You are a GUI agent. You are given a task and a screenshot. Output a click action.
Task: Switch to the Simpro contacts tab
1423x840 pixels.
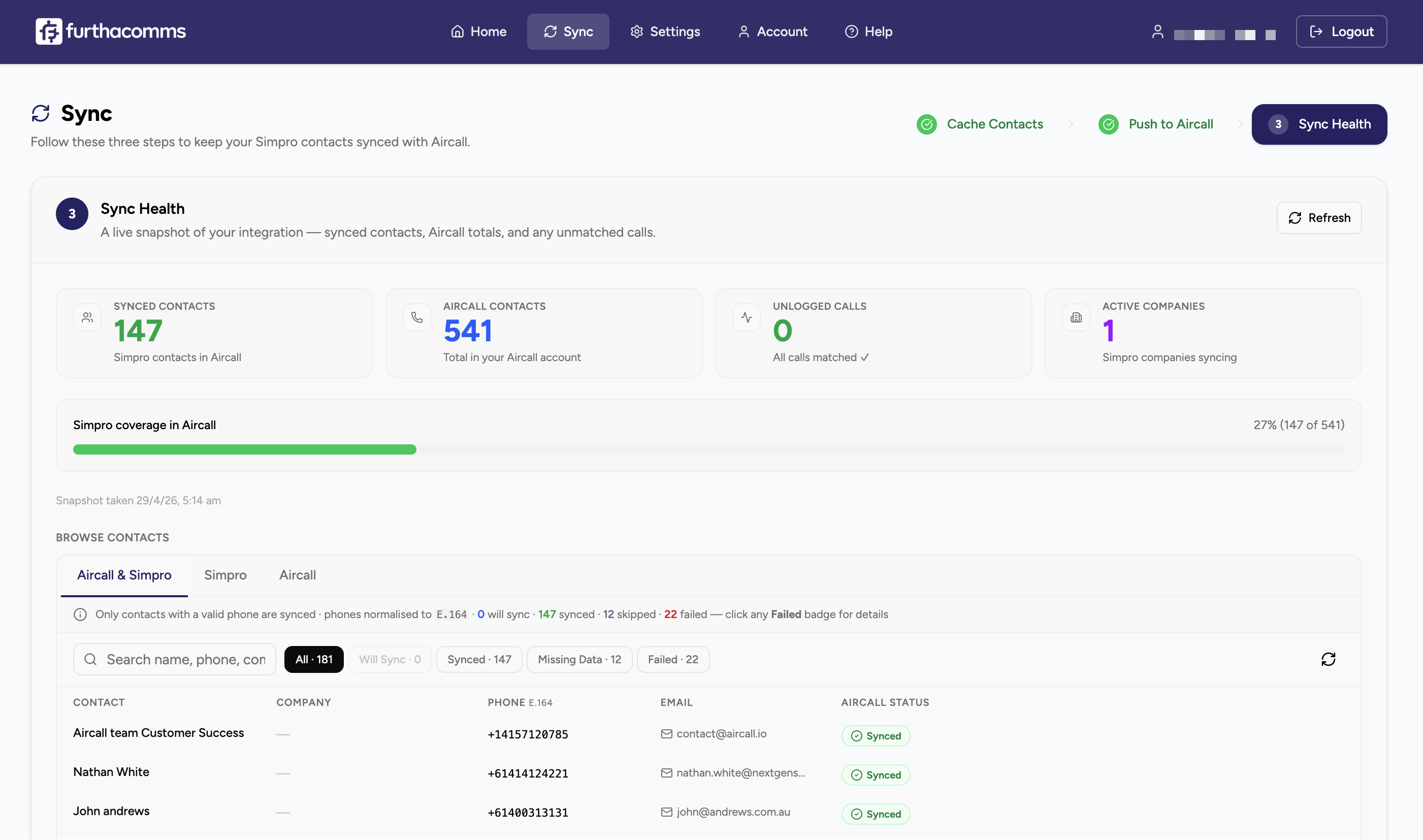tap(225, 574)
